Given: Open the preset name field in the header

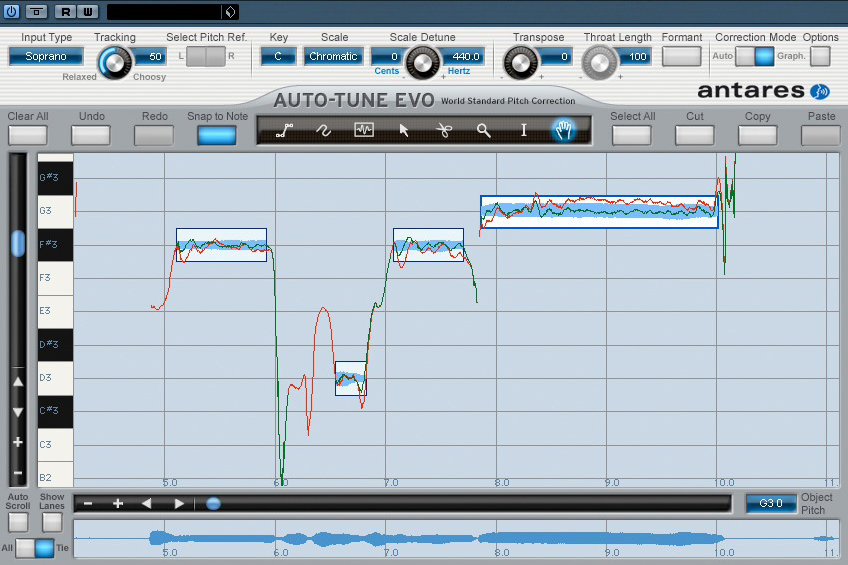Looking at the screenshot, I should [164, 12].
